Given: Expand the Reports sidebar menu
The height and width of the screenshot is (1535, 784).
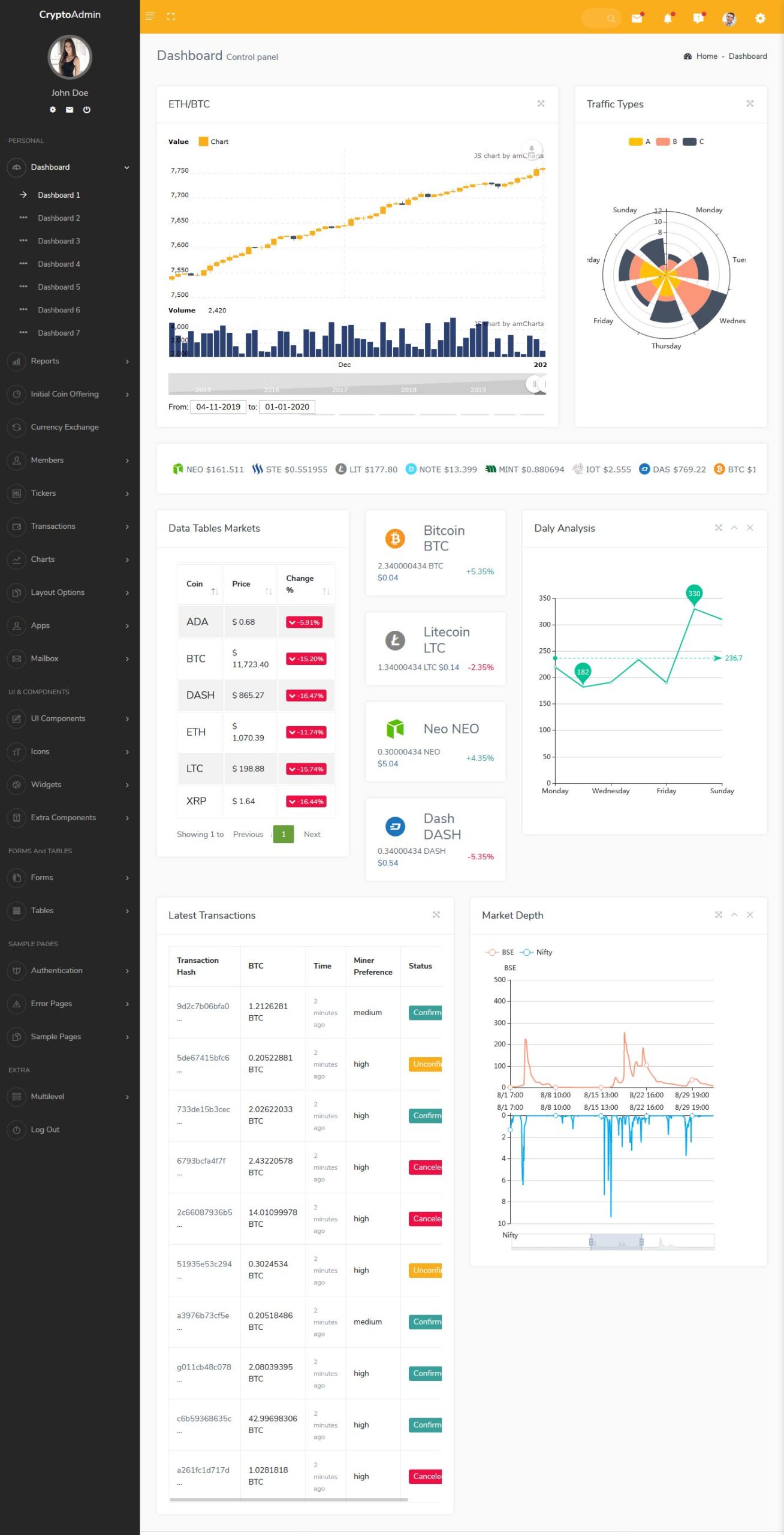Looking at the screenshot, I should [x=70, y=361].
